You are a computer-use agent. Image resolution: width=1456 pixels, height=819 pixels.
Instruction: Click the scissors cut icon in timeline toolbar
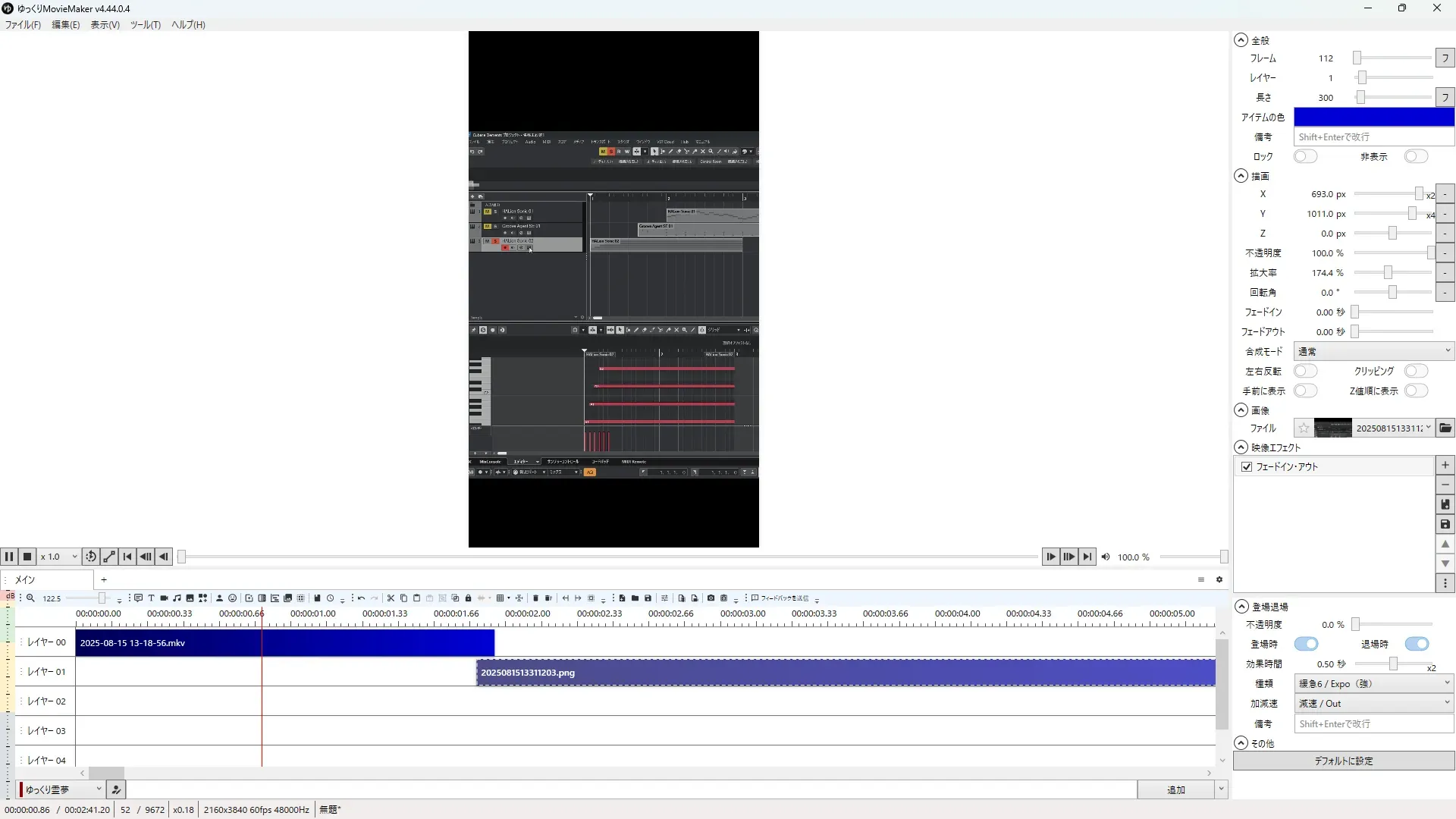391,598
